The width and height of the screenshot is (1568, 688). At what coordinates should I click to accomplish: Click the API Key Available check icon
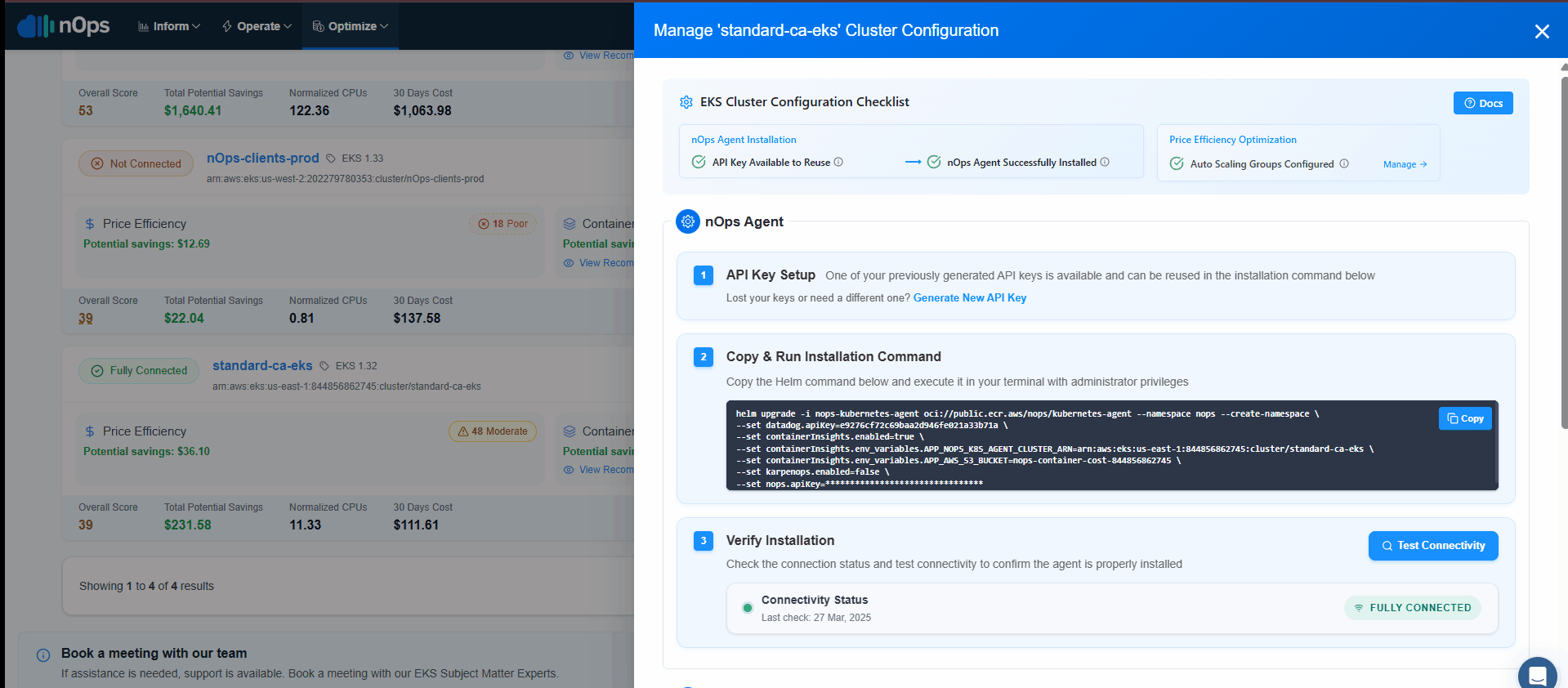[x=699, y=162]
